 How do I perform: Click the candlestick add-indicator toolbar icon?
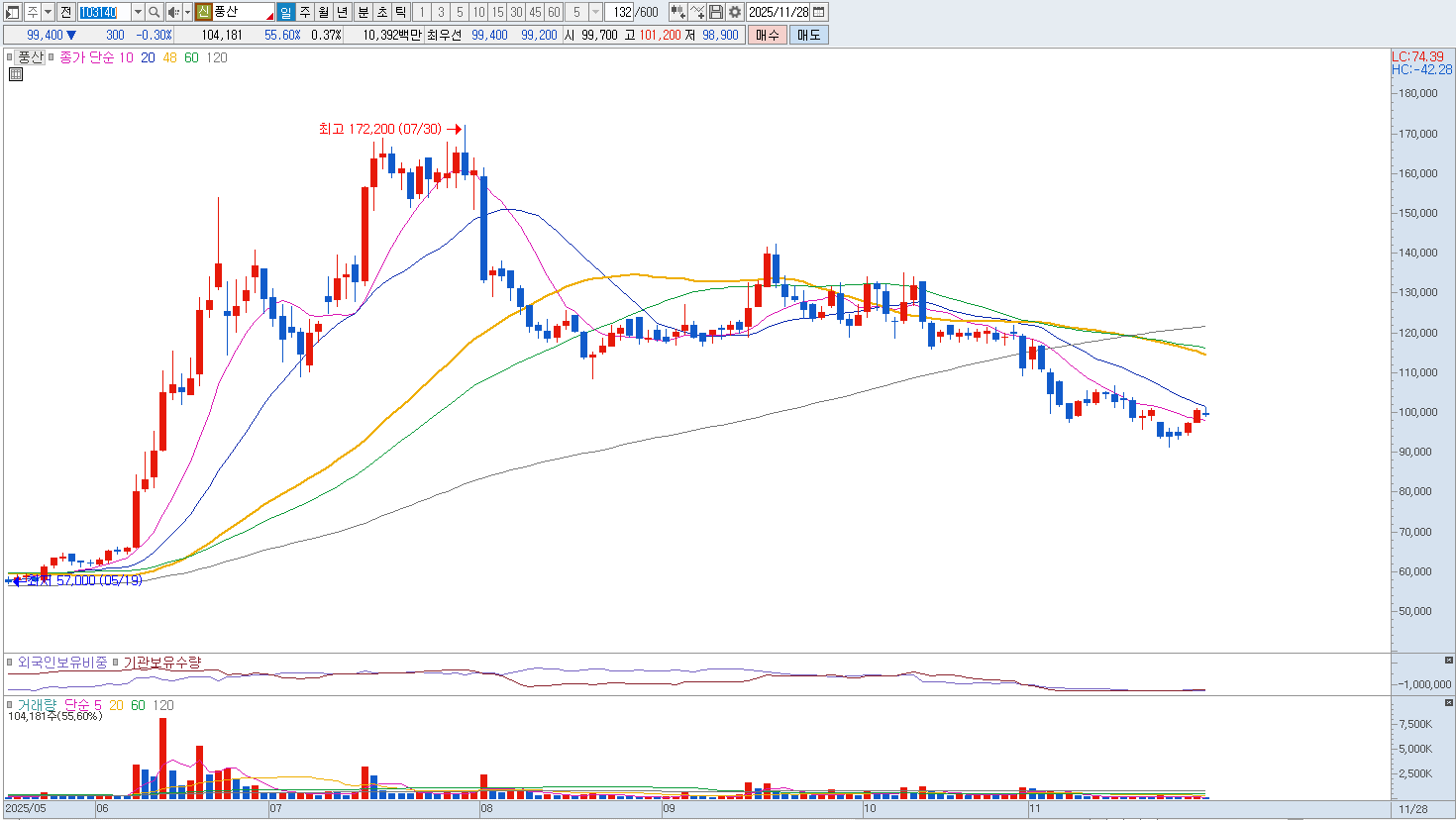click(677, 12)
